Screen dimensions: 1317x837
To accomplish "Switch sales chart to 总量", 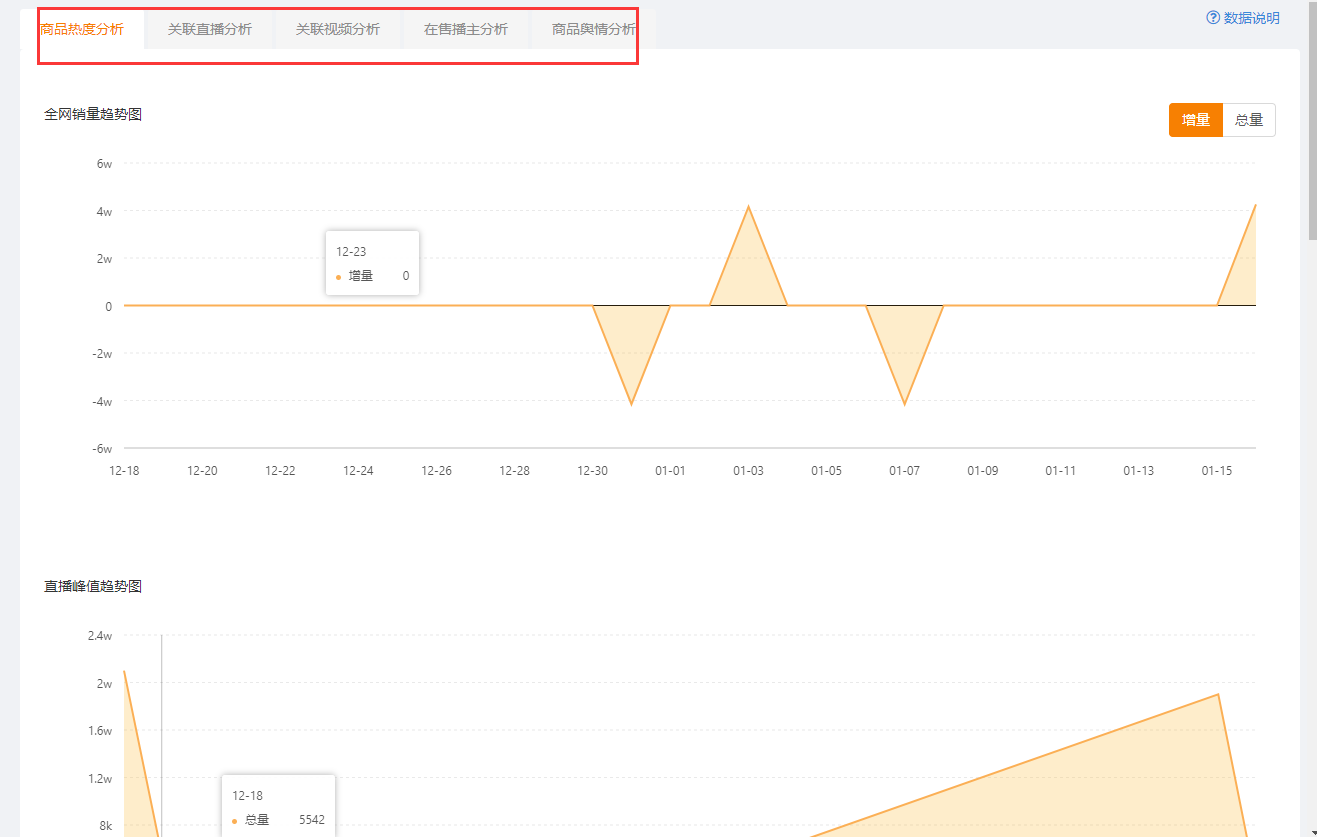I will pyautogui.click(x=1249, y=120).
